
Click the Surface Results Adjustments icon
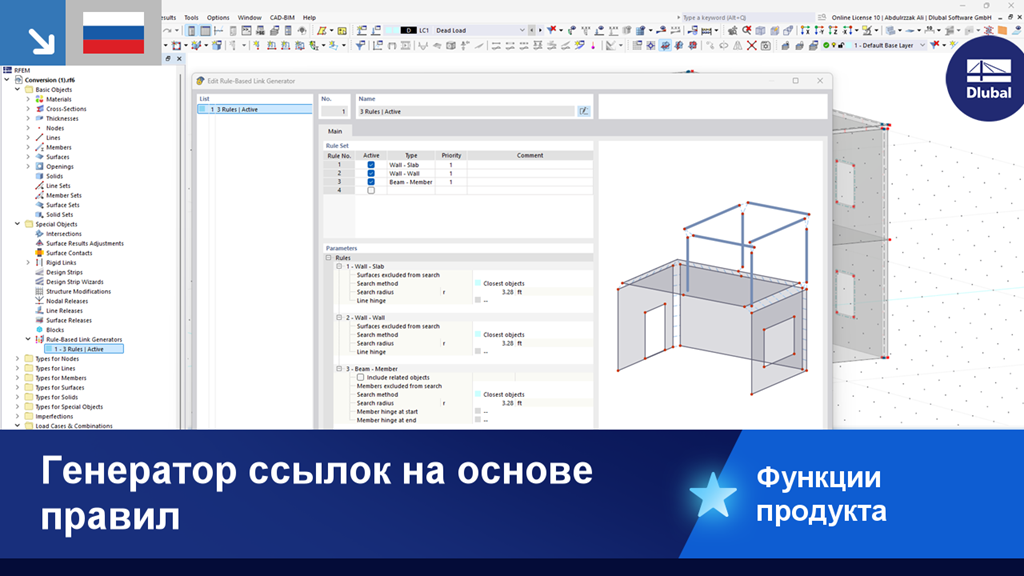(39, 243)
